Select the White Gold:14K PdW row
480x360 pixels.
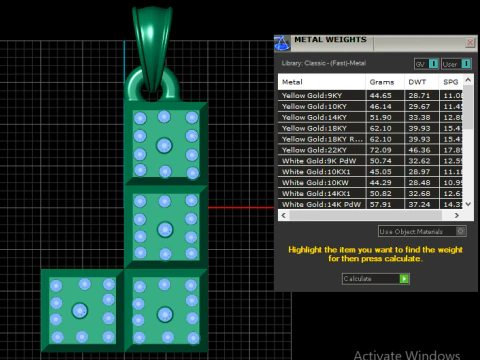[370, 204]
